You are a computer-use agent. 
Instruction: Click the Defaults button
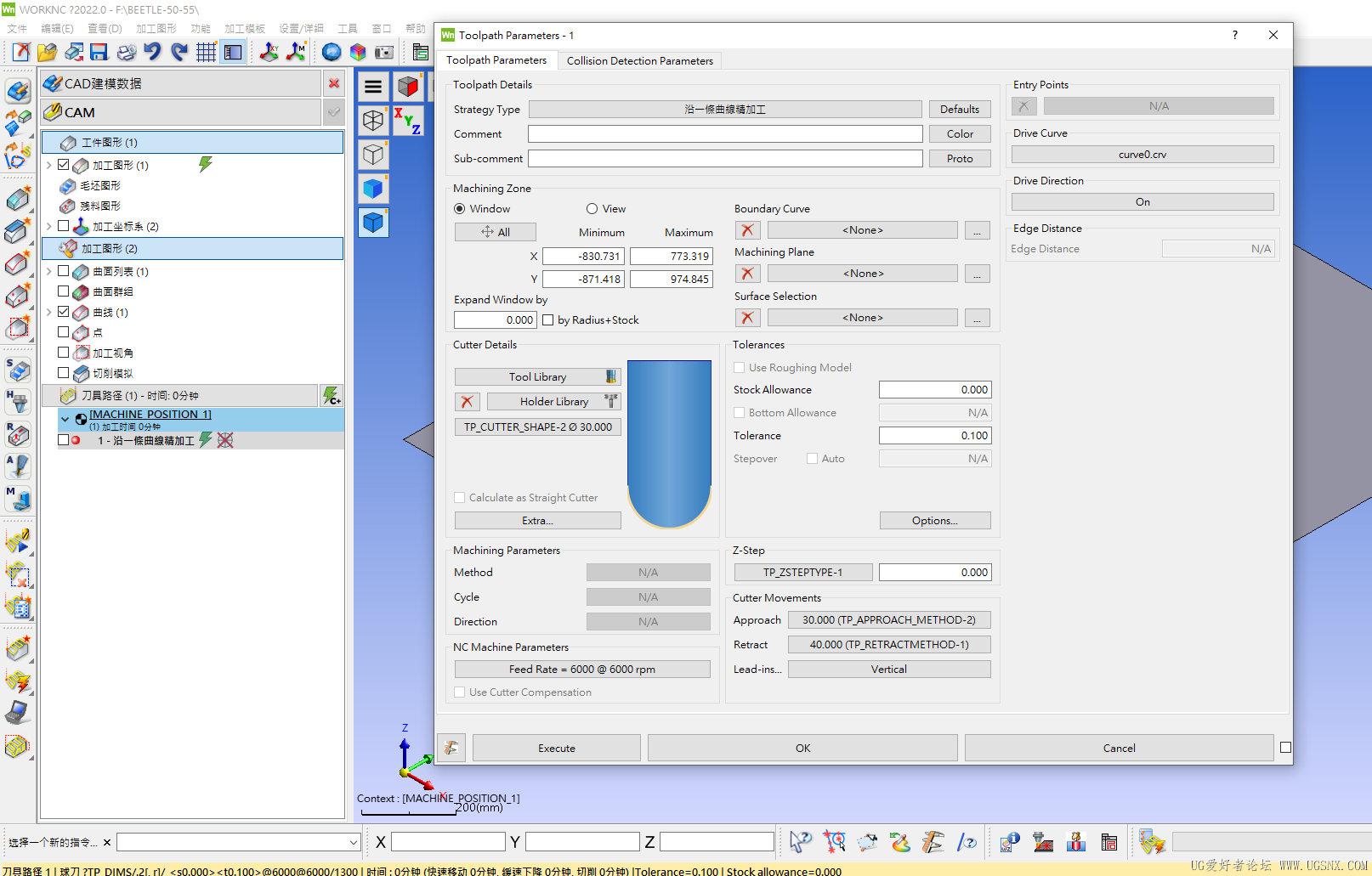pyautogui.click(x=960, y=110)
